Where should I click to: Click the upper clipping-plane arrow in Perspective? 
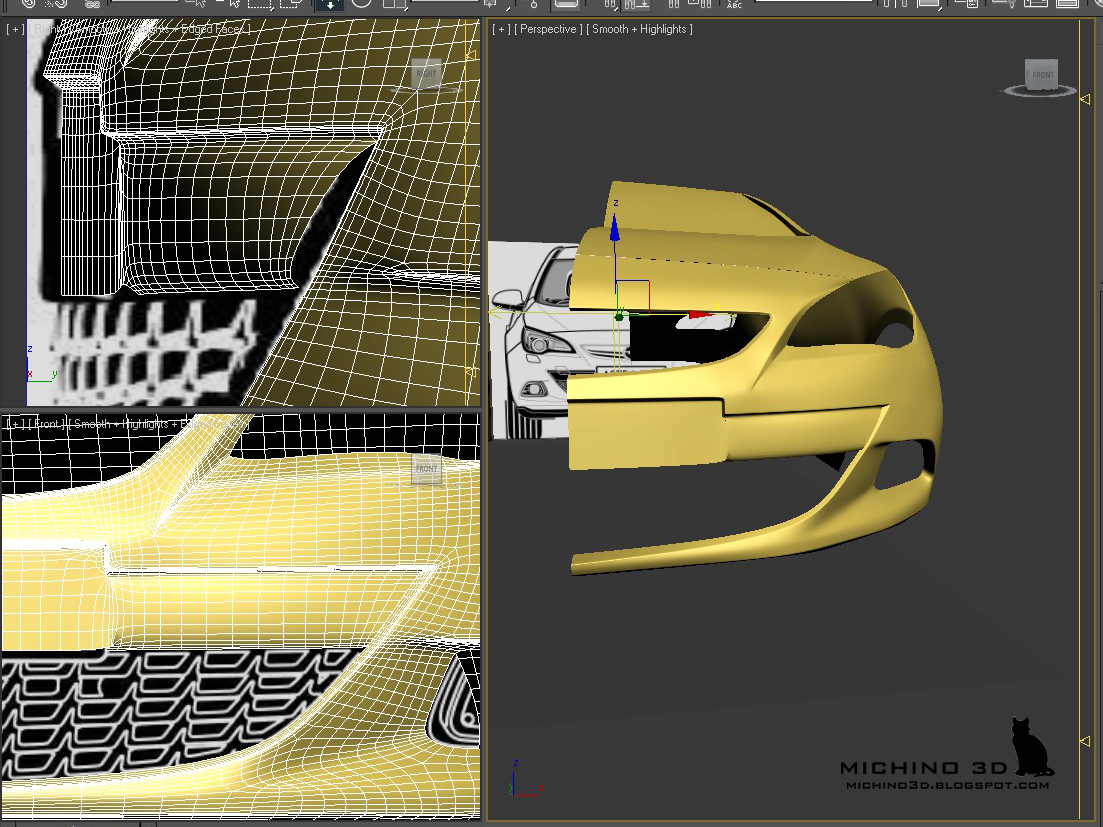(x=1085, y=99)
